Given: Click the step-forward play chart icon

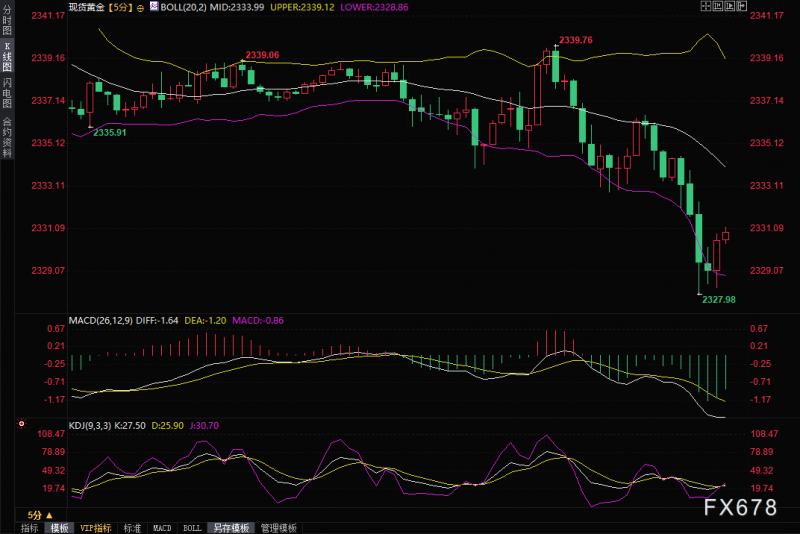Looking at the screenshot, I should pyautogui.click(x=730, y=6).
